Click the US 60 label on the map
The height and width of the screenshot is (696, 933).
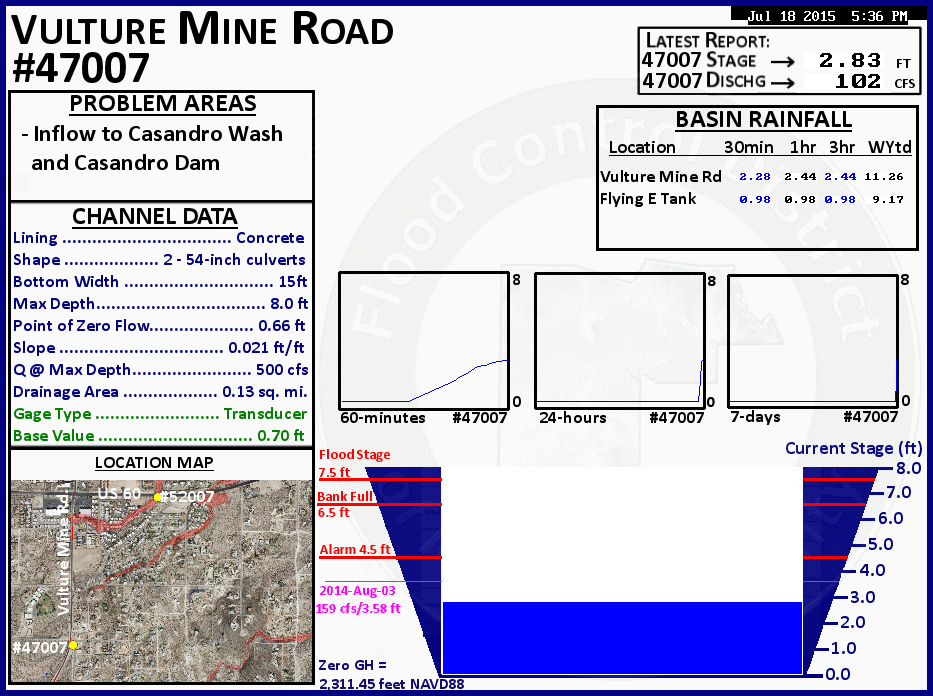coord(119,494)
